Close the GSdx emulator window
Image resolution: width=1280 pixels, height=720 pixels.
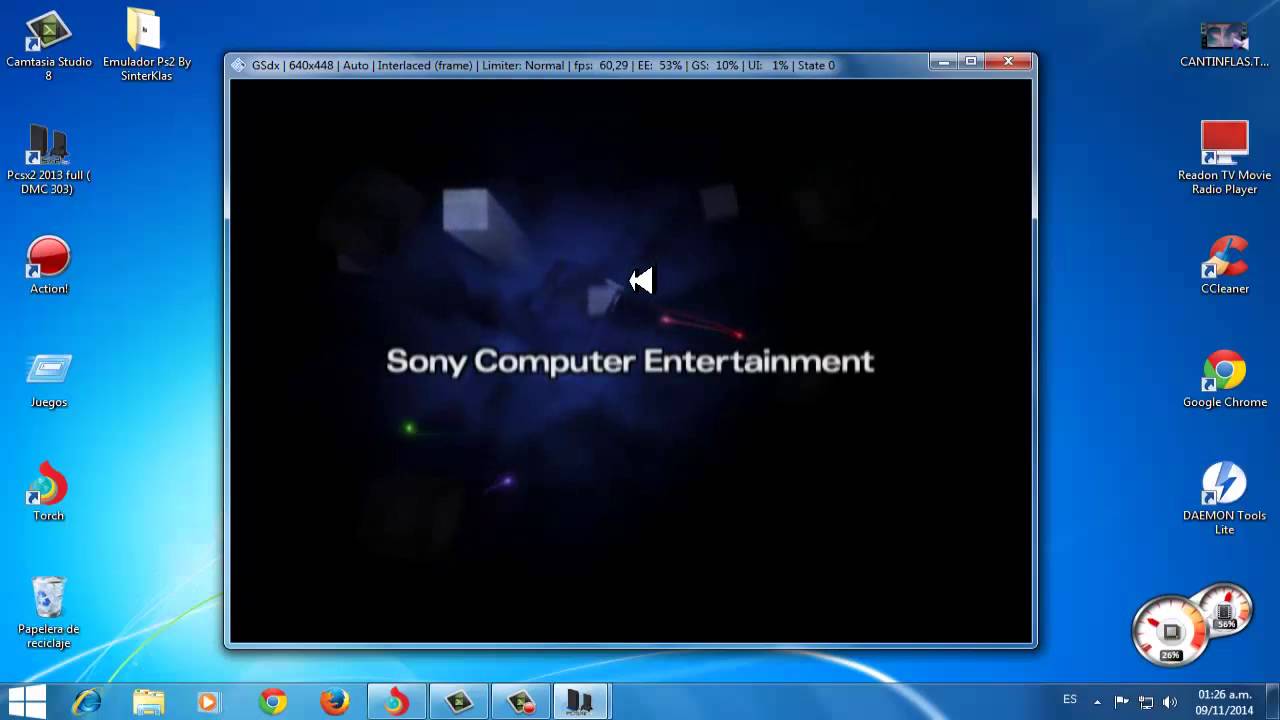click(1008, 62)
